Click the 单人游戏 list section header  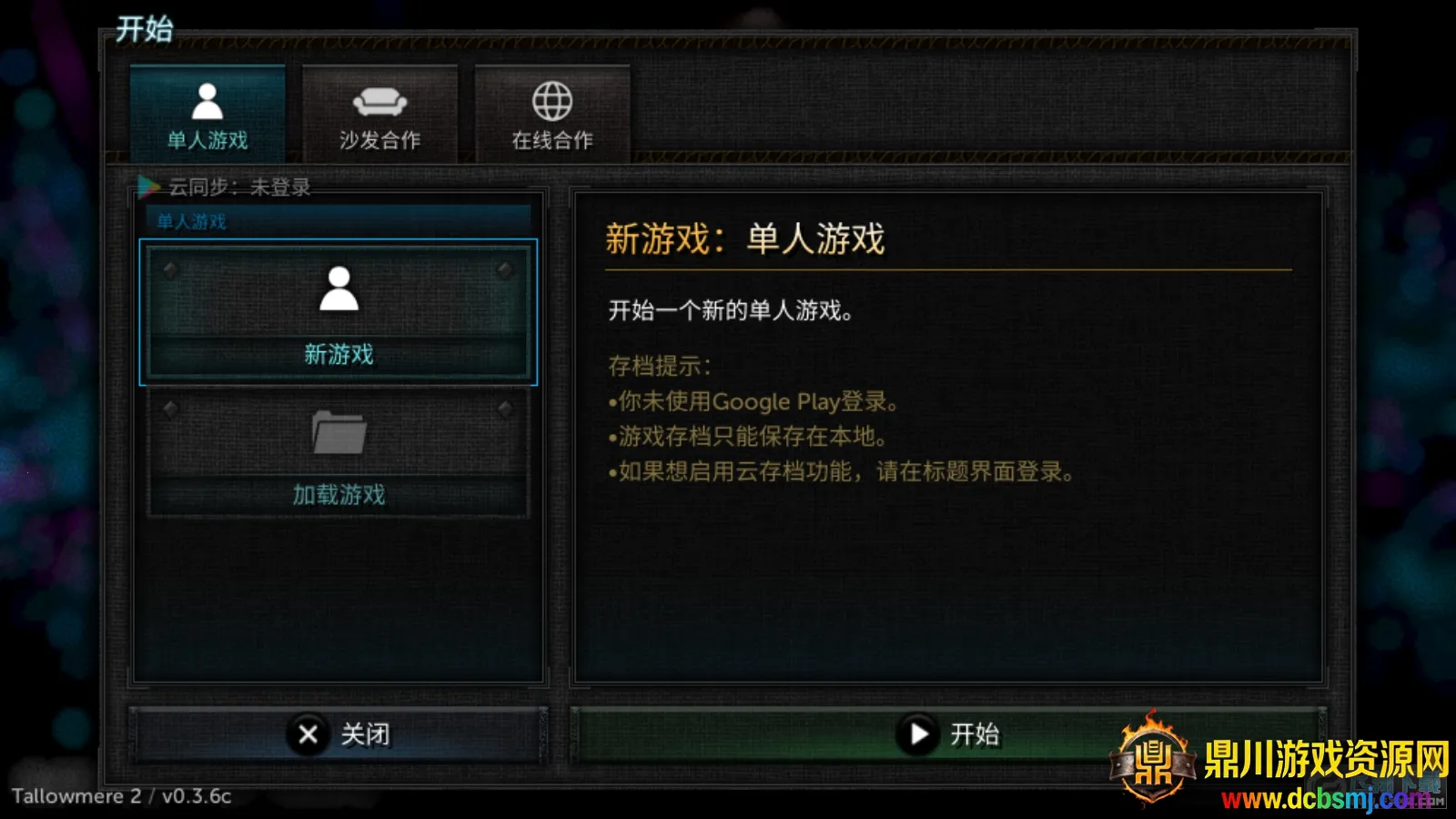tap(339, 221)
